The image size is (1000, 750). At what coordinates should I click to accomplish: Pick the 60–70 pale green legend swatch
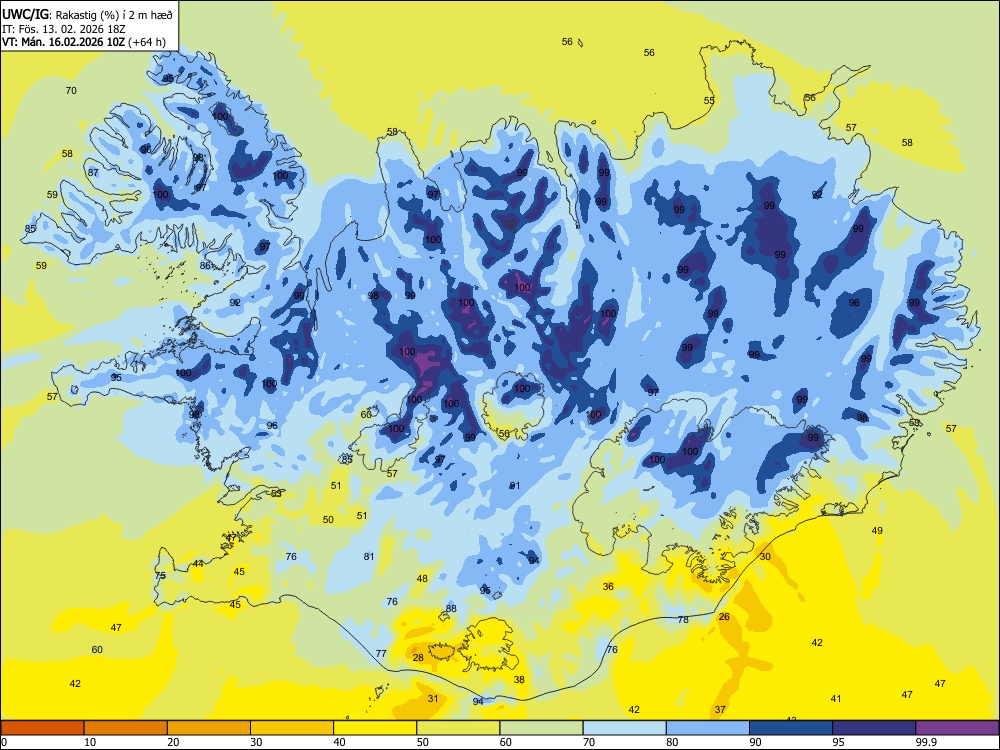click(541, 728)
